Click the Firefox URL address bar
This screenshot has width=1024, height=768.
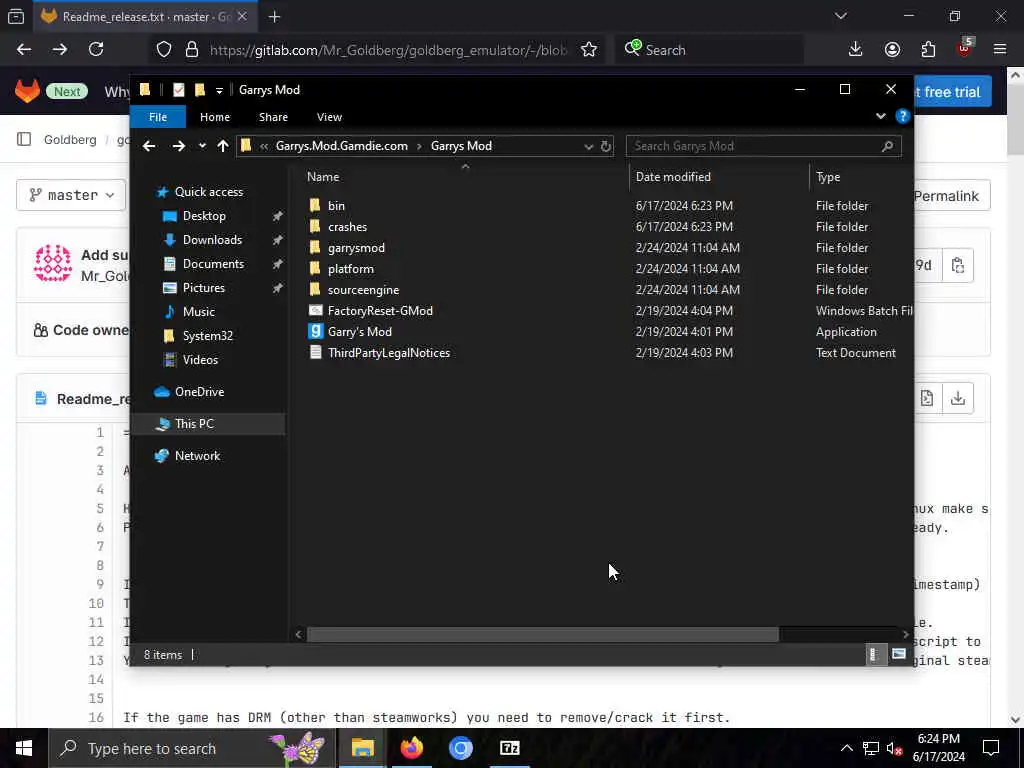point(388,50)
